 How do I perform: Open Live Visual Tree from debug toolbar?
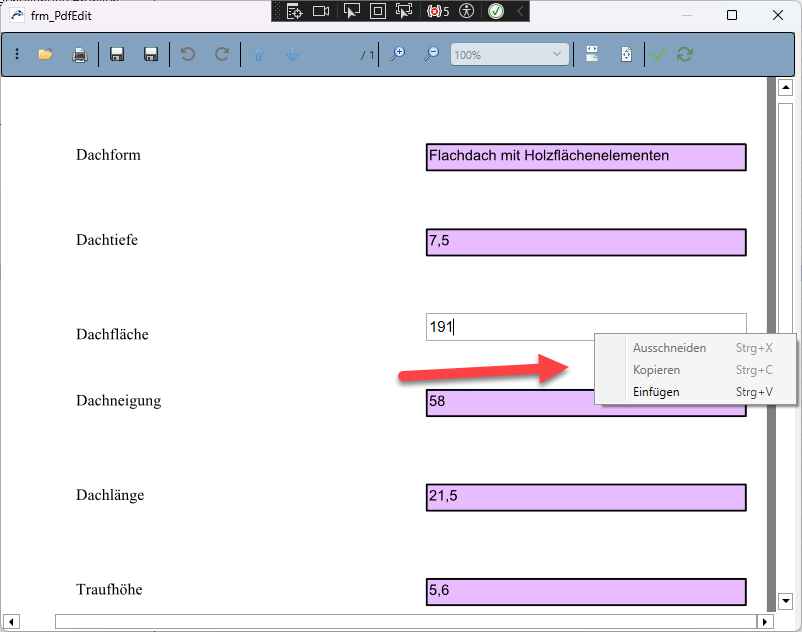coord(295,11)
